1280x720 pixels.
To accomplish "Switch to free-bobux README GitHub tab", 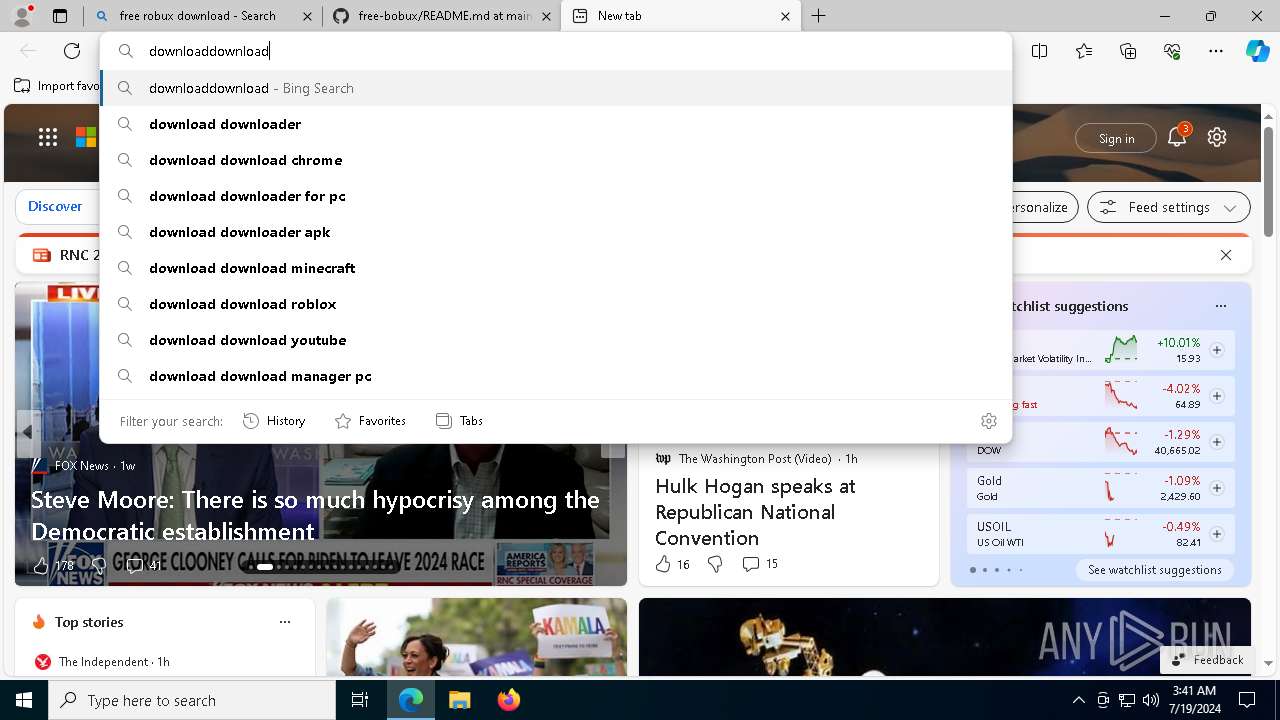I will (x=443, y=16).
